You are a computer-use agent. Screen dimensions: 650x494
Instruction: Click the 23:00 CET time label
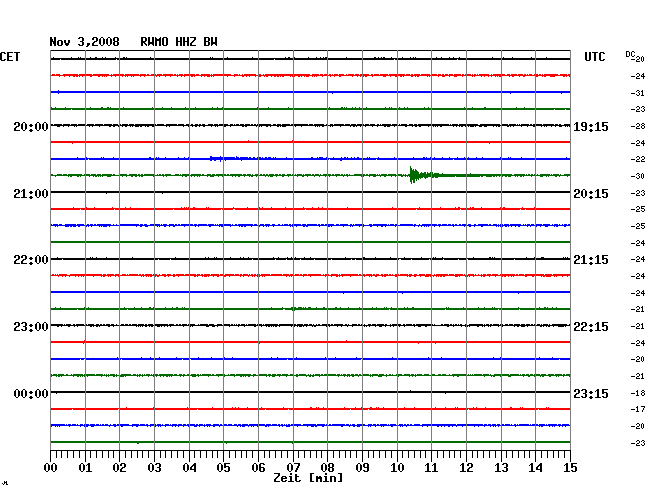(x=31, y=327)
